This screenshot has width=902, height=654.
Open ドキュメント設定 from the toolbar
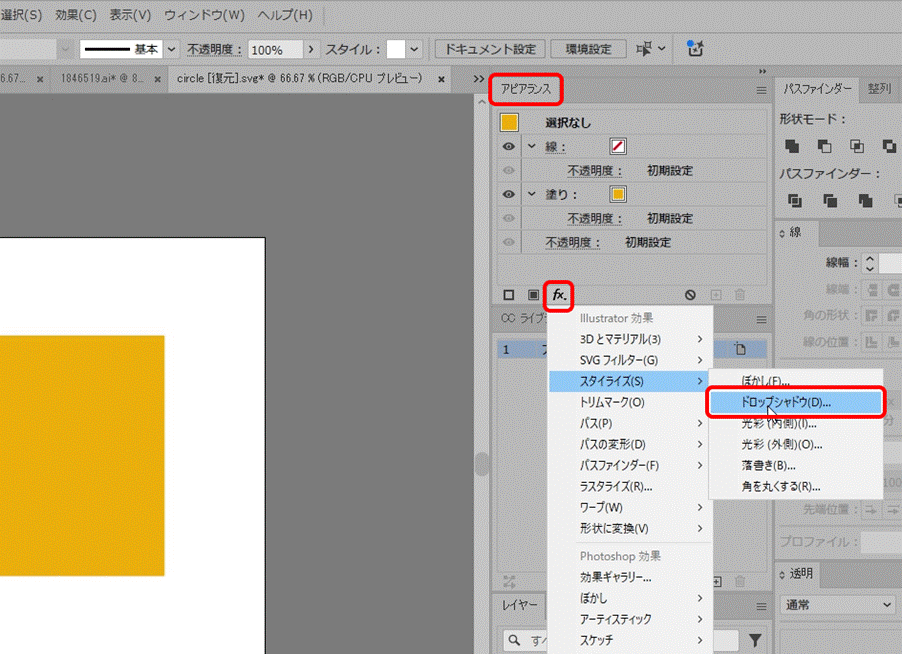[x=489, y=47]
